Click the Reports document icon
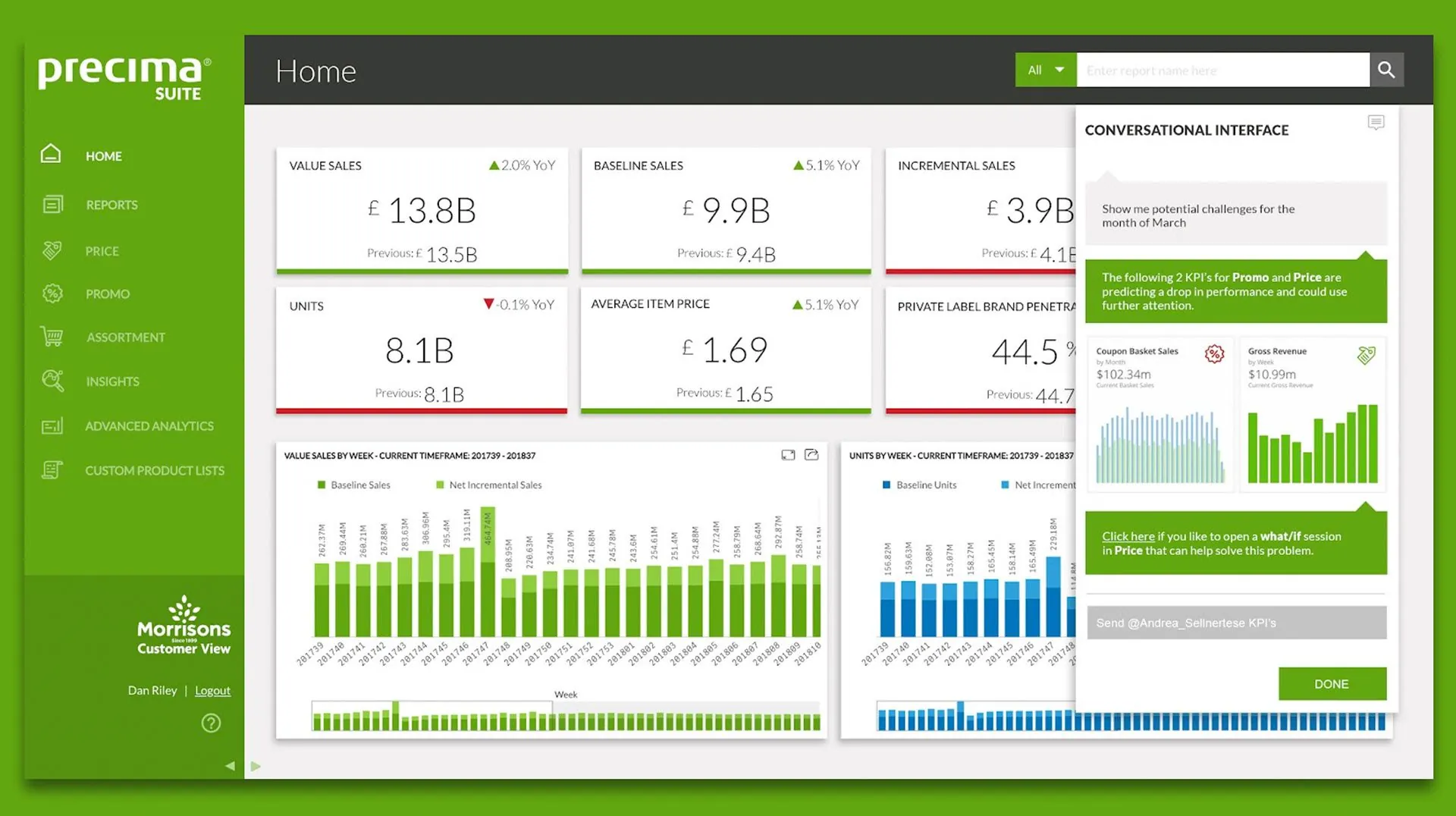1456x816 pixels. tap(52, 204)
